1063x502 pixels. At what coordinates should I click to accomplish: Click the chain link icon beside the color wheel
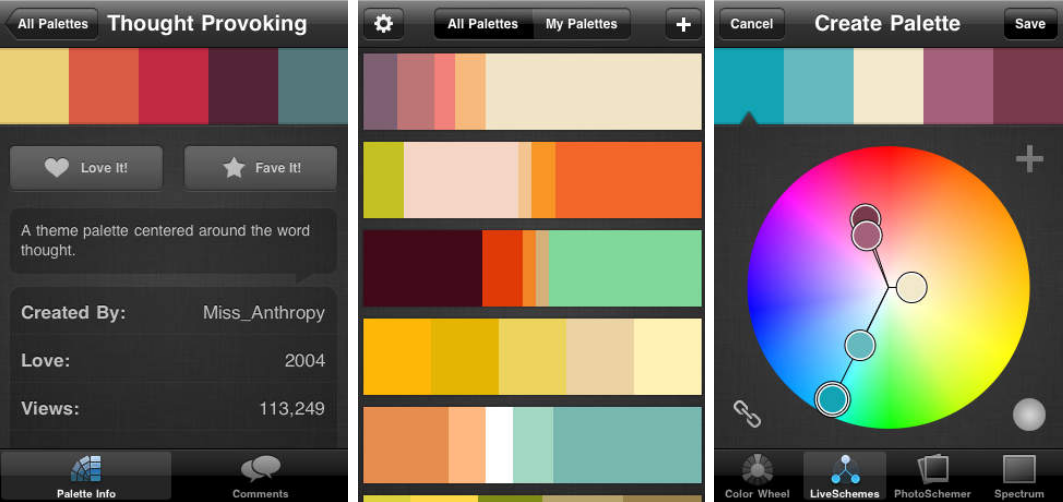(x=747, y=413)
